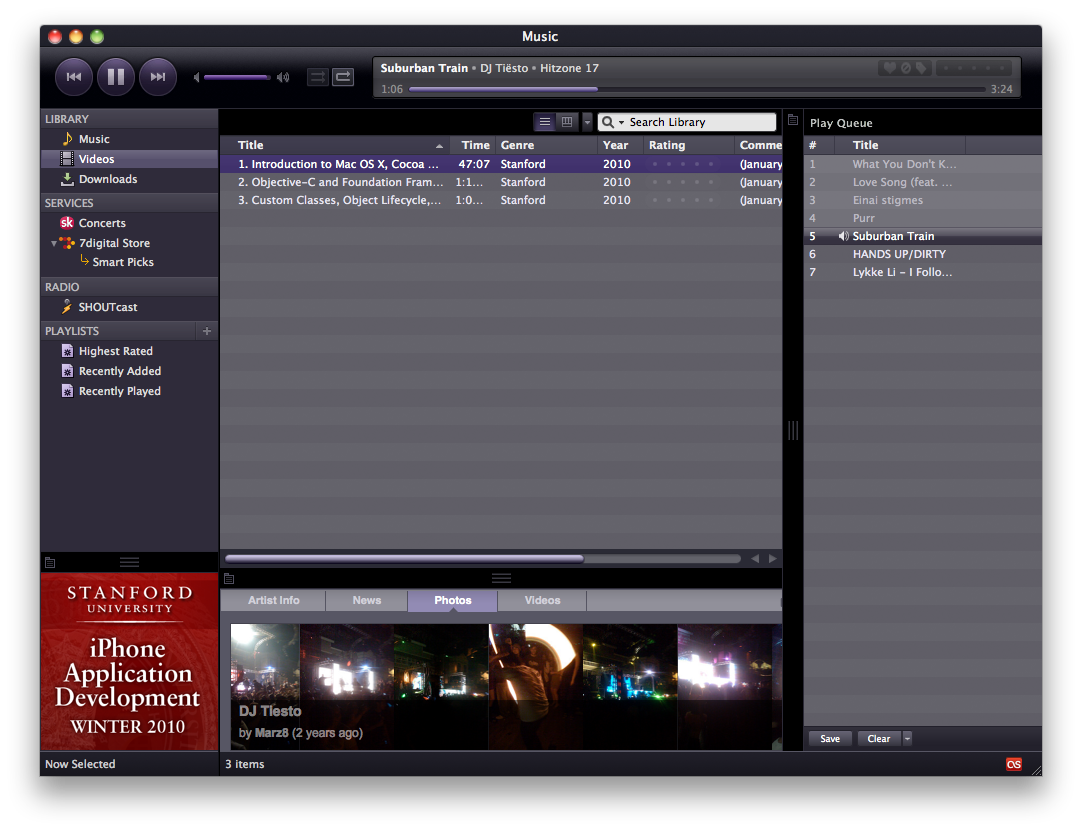Sort the library by Title column
1082x831 pixels.
(x=335, y=145)
